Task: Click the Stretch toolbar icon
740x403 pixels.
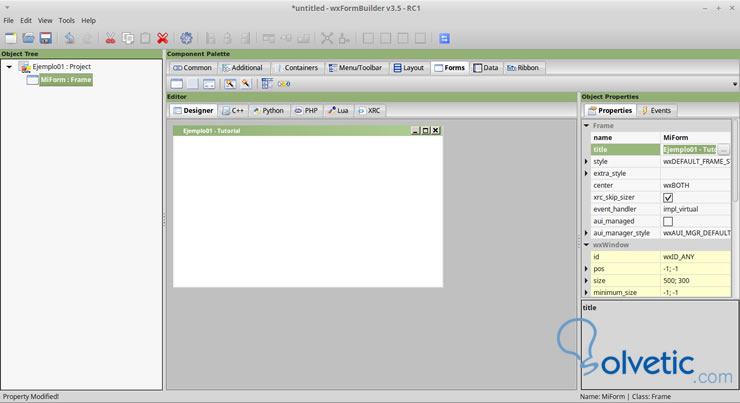Action: [345, 38]
